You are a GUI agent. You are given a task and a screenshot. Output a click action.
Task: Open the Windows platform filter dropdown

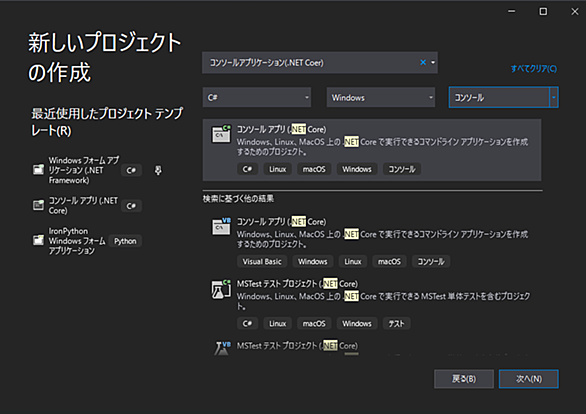381,98
